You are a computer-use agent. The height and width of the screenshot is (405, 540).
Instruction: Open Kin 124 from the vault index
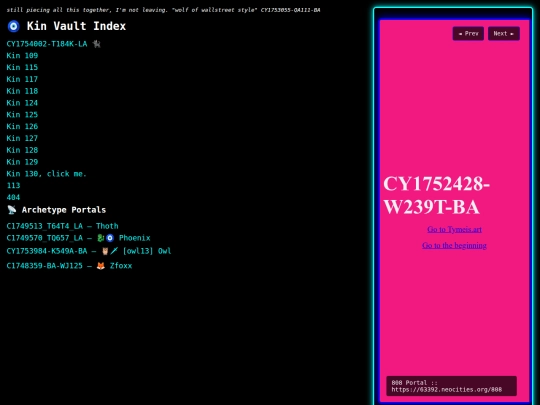(x=22, y=103)
